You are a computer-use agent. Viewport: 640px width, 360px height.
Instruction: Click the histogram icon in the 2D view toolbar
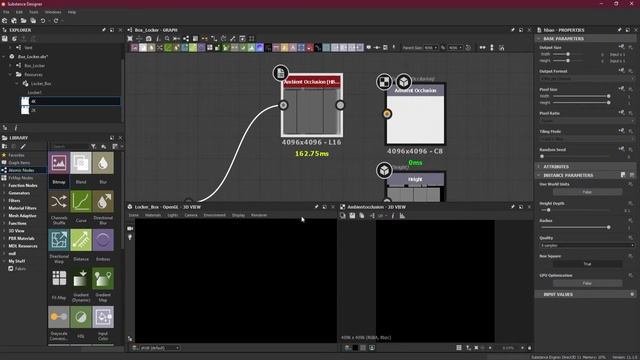click(402, 216)
